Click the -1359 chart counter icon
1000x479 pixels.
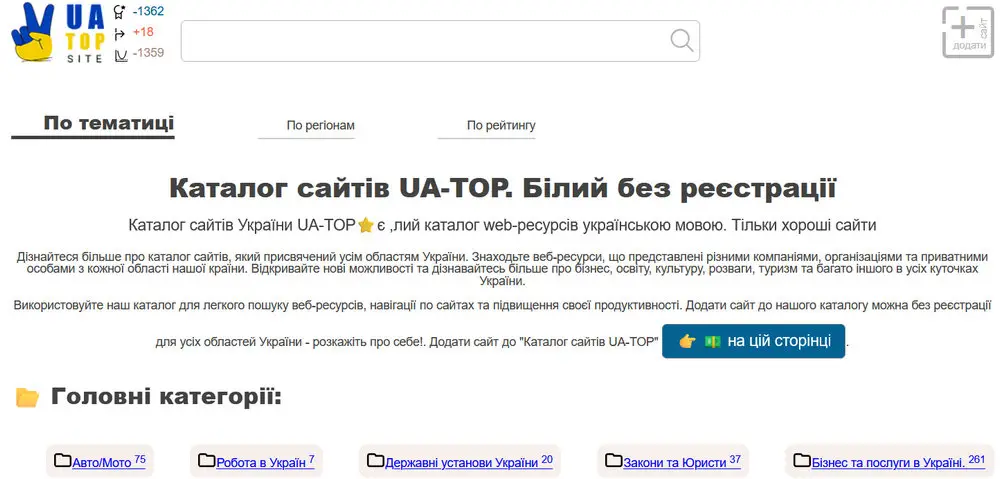[x=121, y=55]
